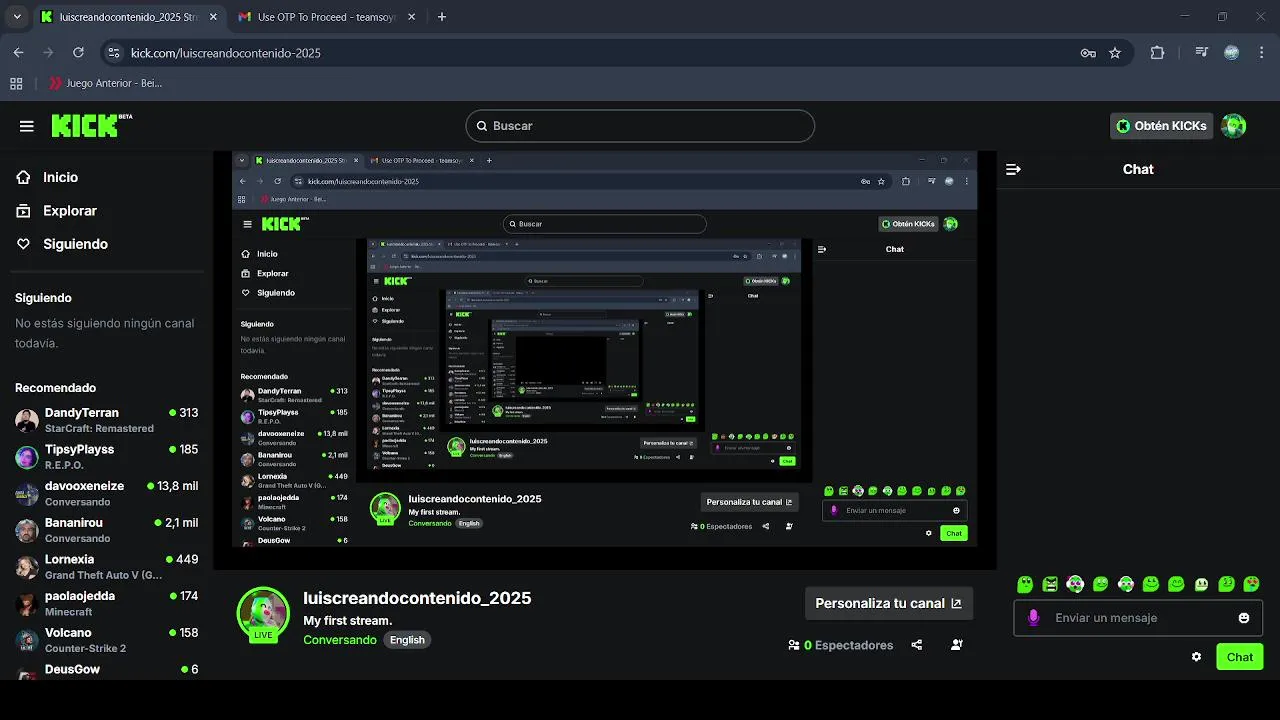Click the site info icon left of the URL
1280x720 pixels.
(113, 53)
